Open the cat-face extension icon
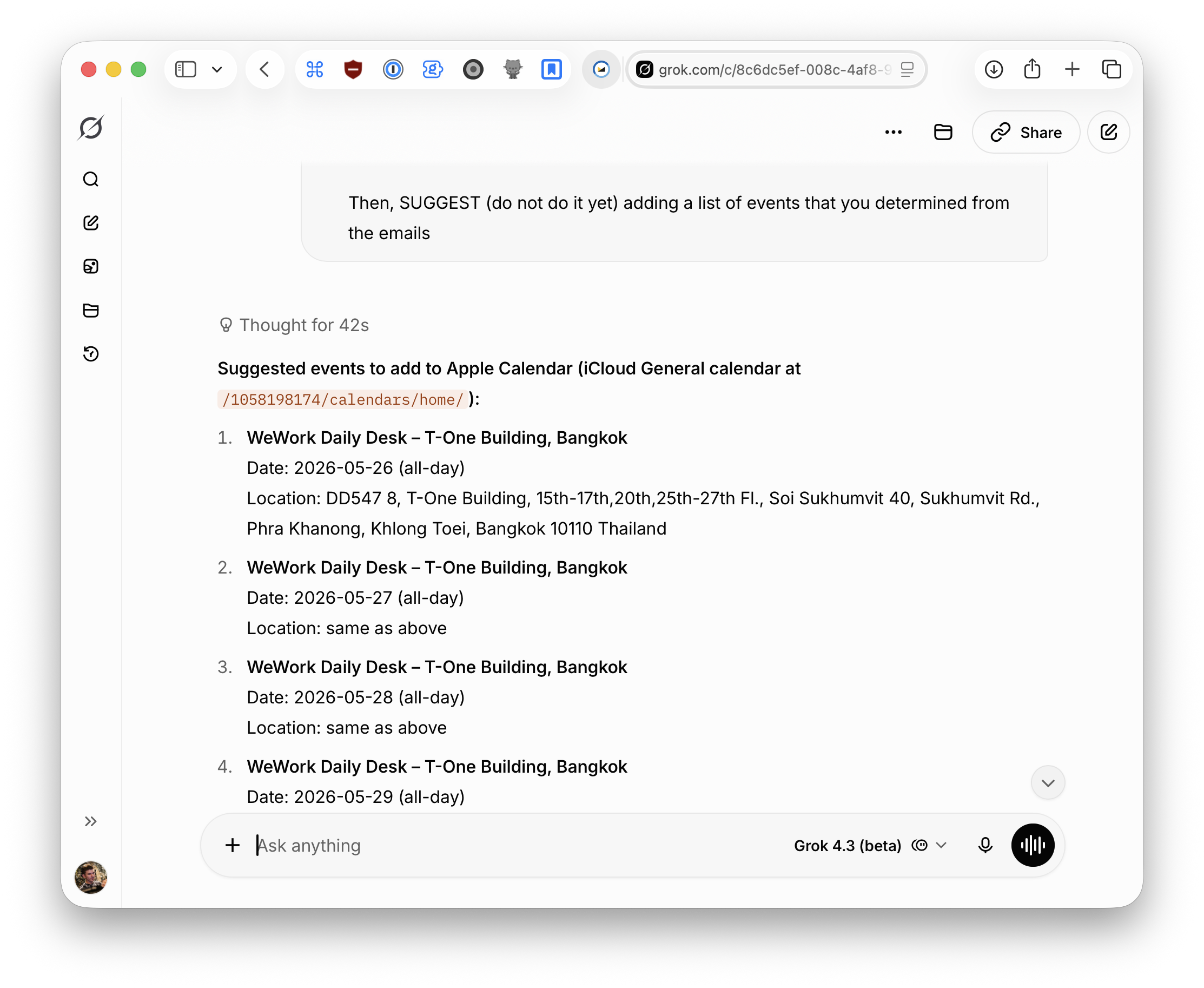The height and width of the screenshot is (988, 1204). point(513,69)
